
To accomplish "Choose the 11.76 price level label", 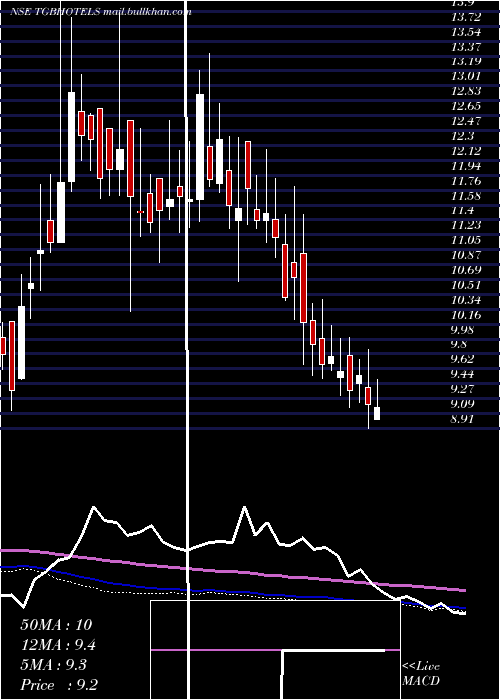I will coord(466,181).
